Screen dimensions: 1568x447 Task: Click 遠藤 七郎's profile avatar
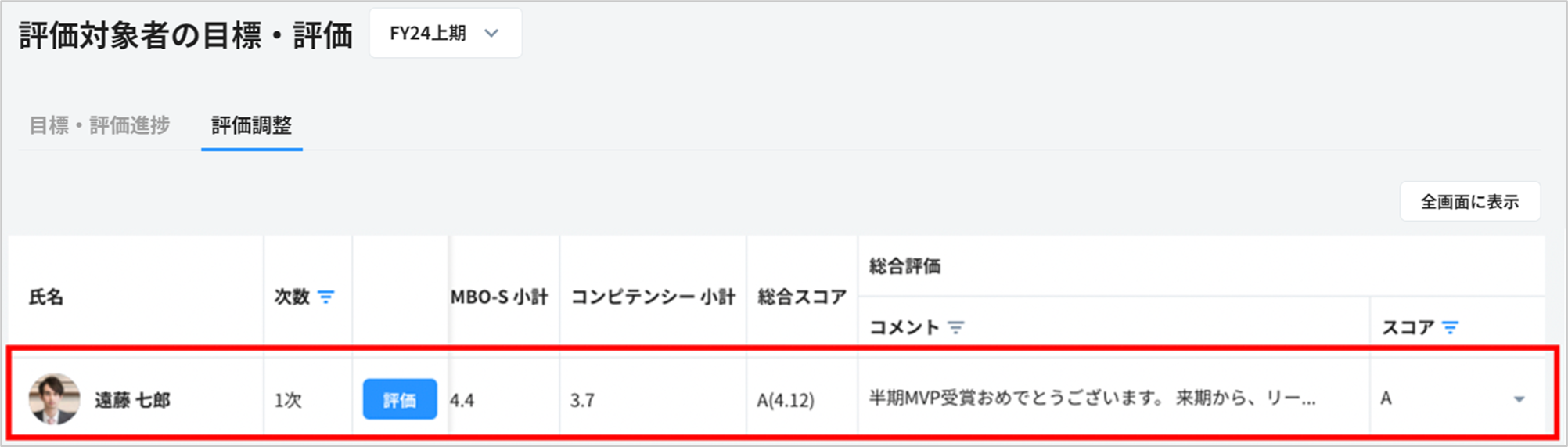tap(54, 399)
